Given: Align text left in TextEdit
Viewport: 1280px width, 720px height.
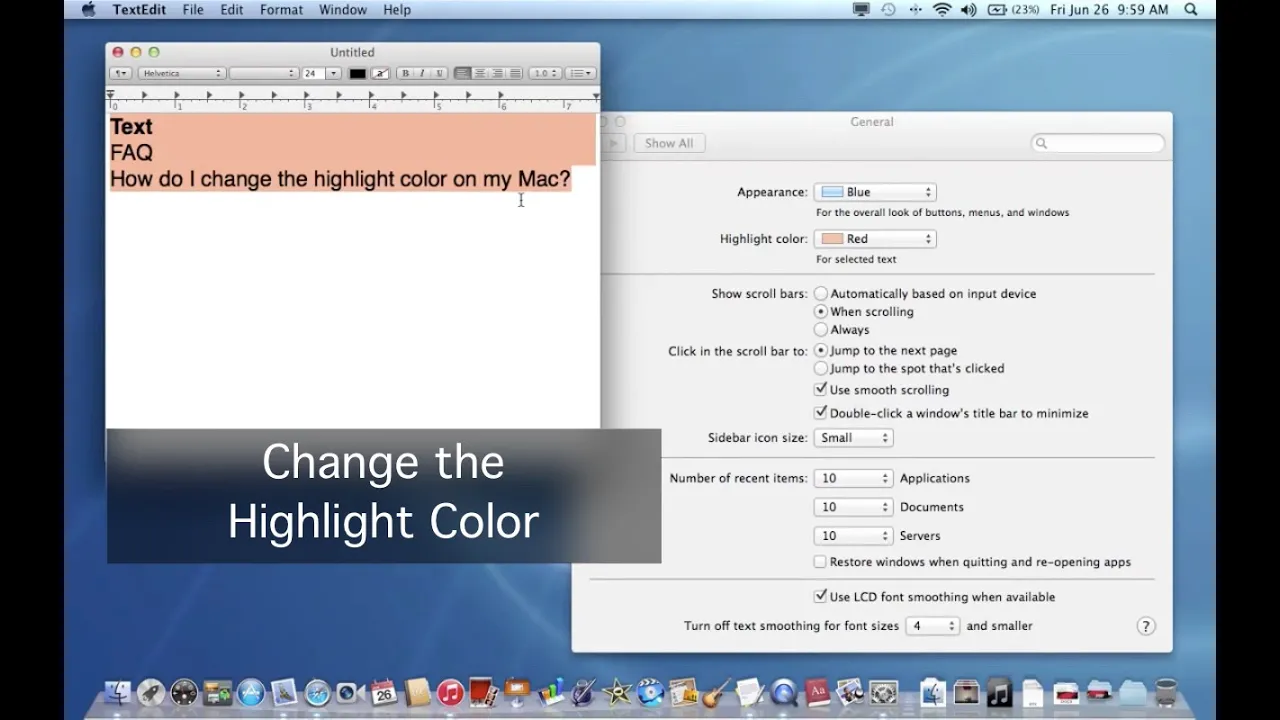Looking at the screenshot, I should point(462,73).
